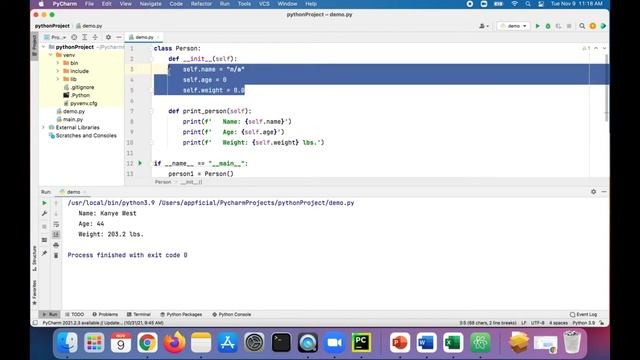Go to previous highlighted error arrow
640x360 pixels.
[x=596, y=48]
